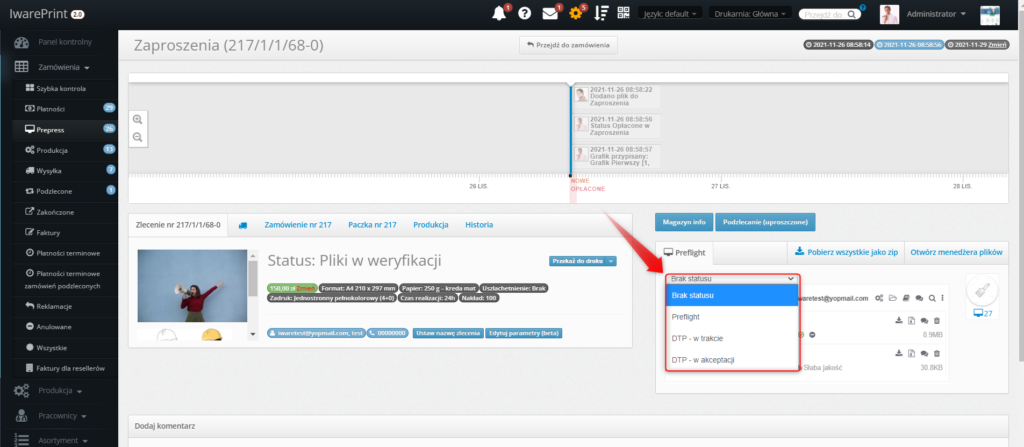This screenshot has width=1024, height=447.
Task: Open the vertical dots menu in Preflight row
Action: click(x=942, y=298)
